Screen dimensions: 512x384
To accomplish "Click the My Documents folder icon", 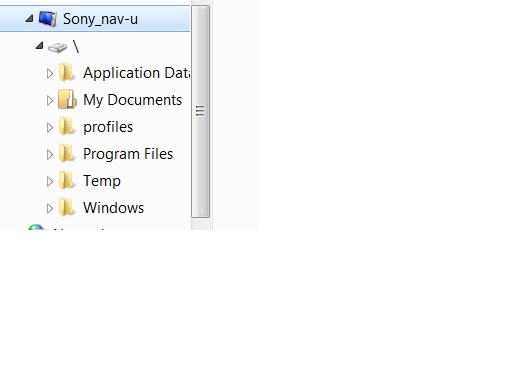I will [x=67, y=99].
